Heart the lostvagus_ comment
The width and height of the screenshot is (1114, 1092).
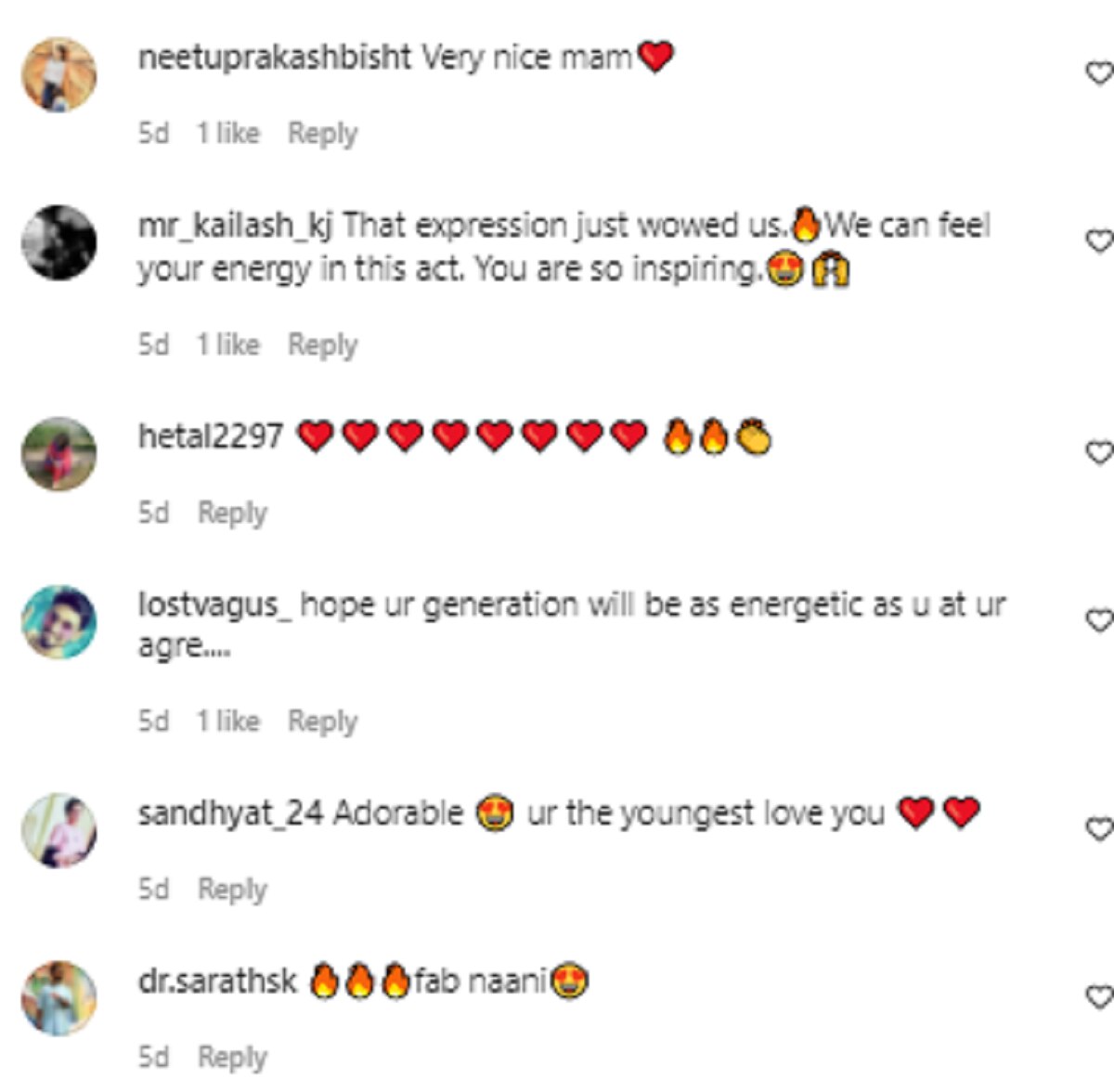coord(1099,619)
